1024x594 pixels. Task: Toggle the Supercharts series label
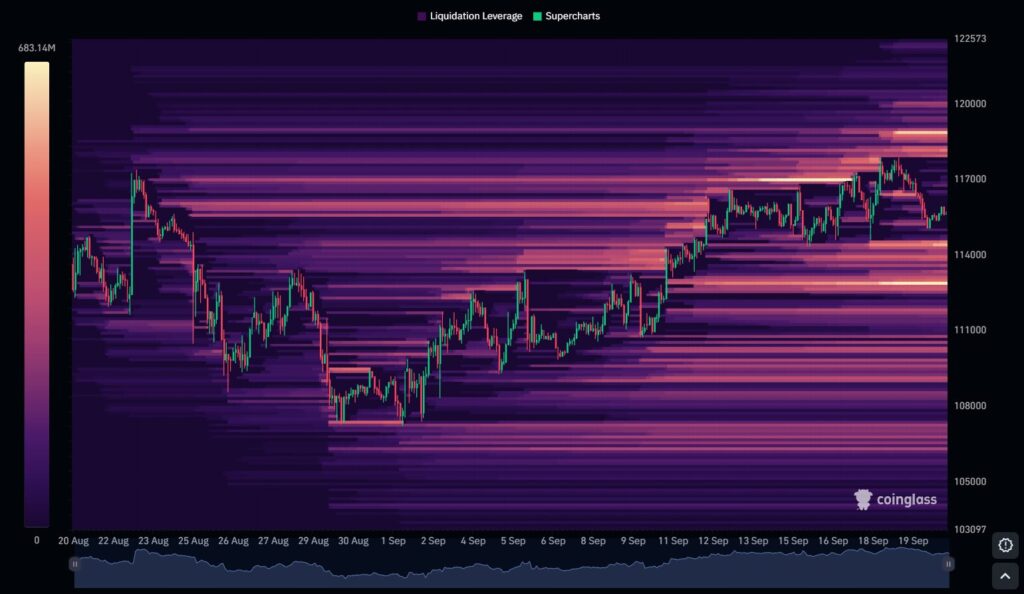pos(572,17)
